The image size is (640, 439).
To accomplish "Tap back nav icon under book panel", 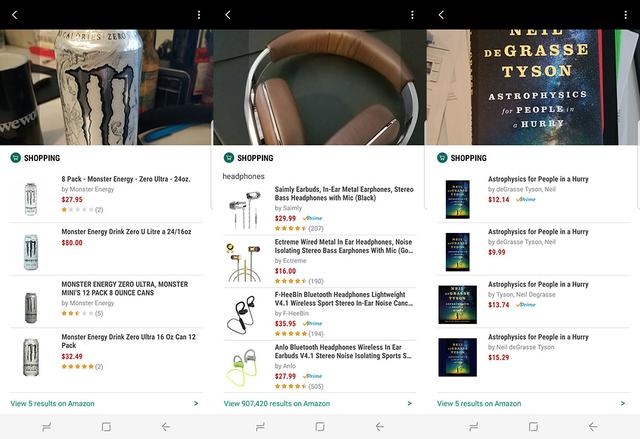I will click(593, 427).
